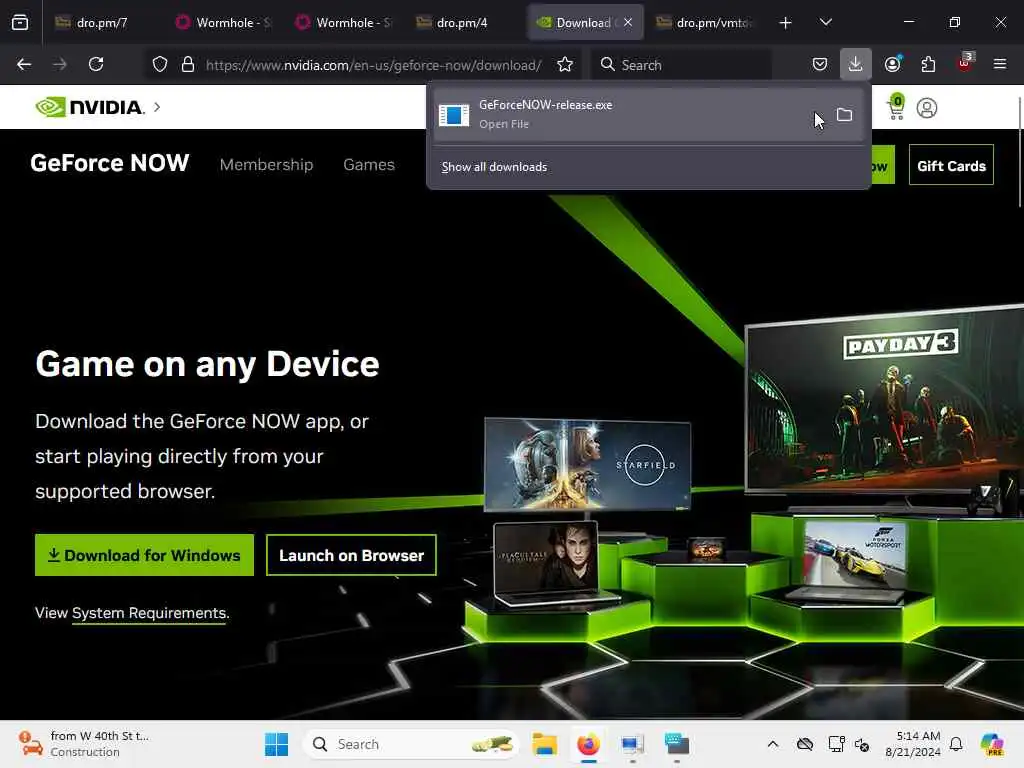Open the uBlock extension icon with badge
The width and height of the screenshot is (1024, 768).
(965, 63)
